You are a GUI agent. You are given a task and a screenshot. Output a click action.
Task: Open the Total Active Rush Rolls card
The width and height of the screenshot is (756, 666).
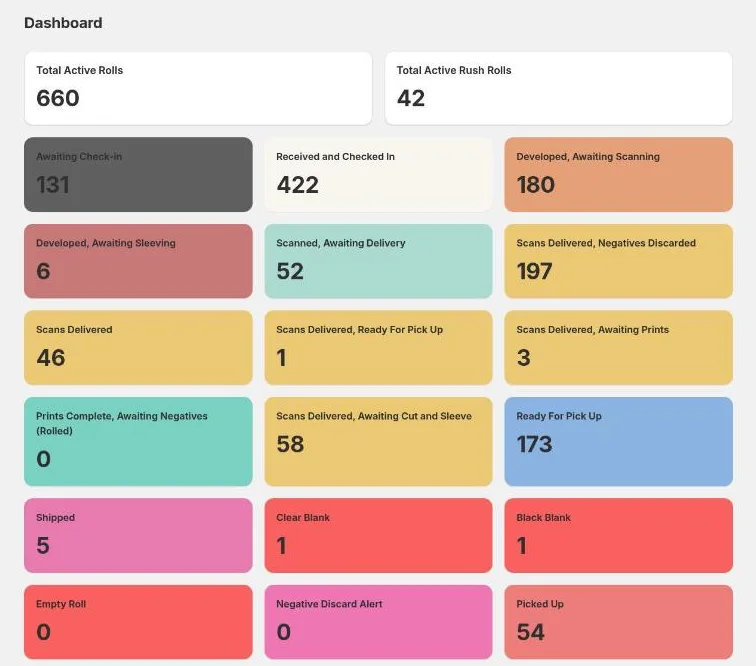(x=558, y=88)
